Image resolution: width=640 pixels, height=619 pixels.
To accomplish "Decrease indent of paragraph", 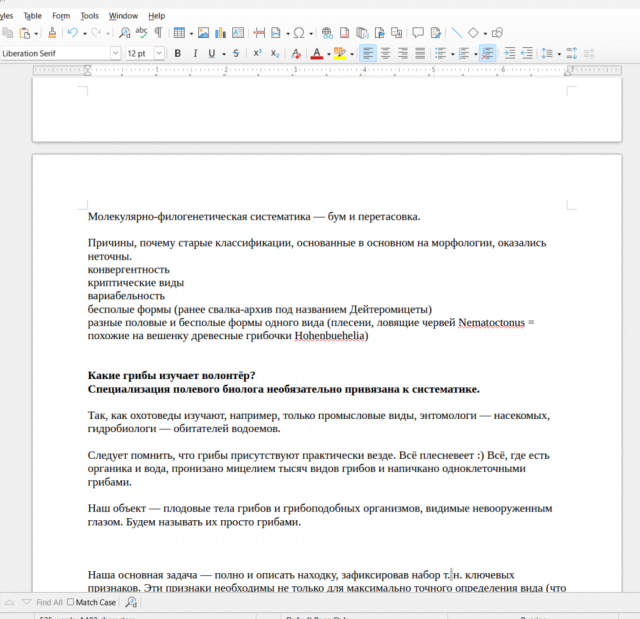I will [x=527, y=53].
